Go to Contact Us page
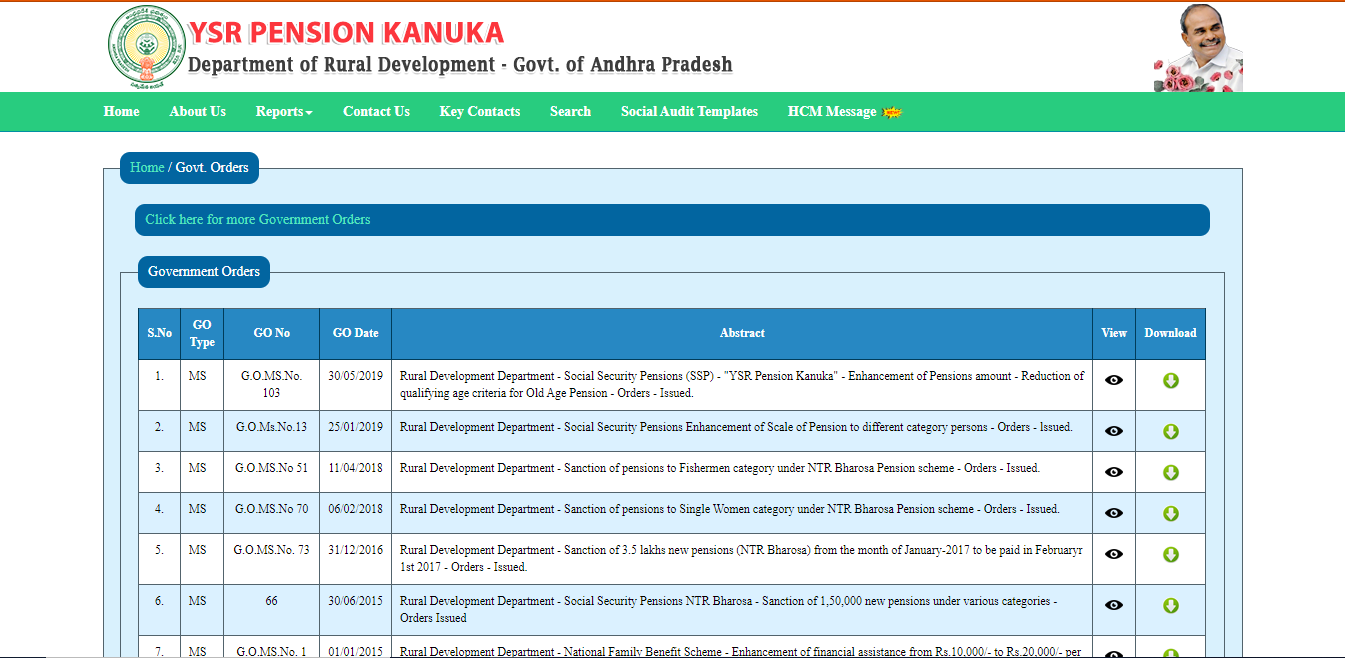The height and width of the screenshot is (658, 1345). pos(376,112)
